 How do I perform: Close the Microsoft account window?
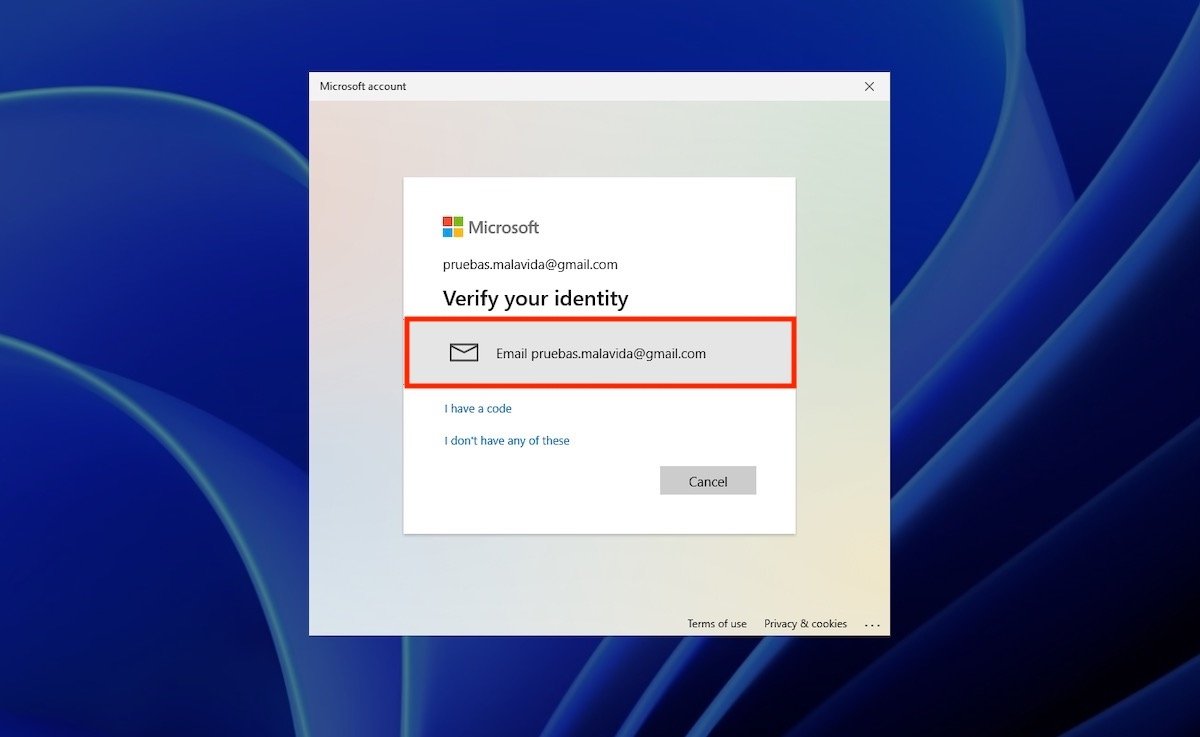click(x=869, y=86)
